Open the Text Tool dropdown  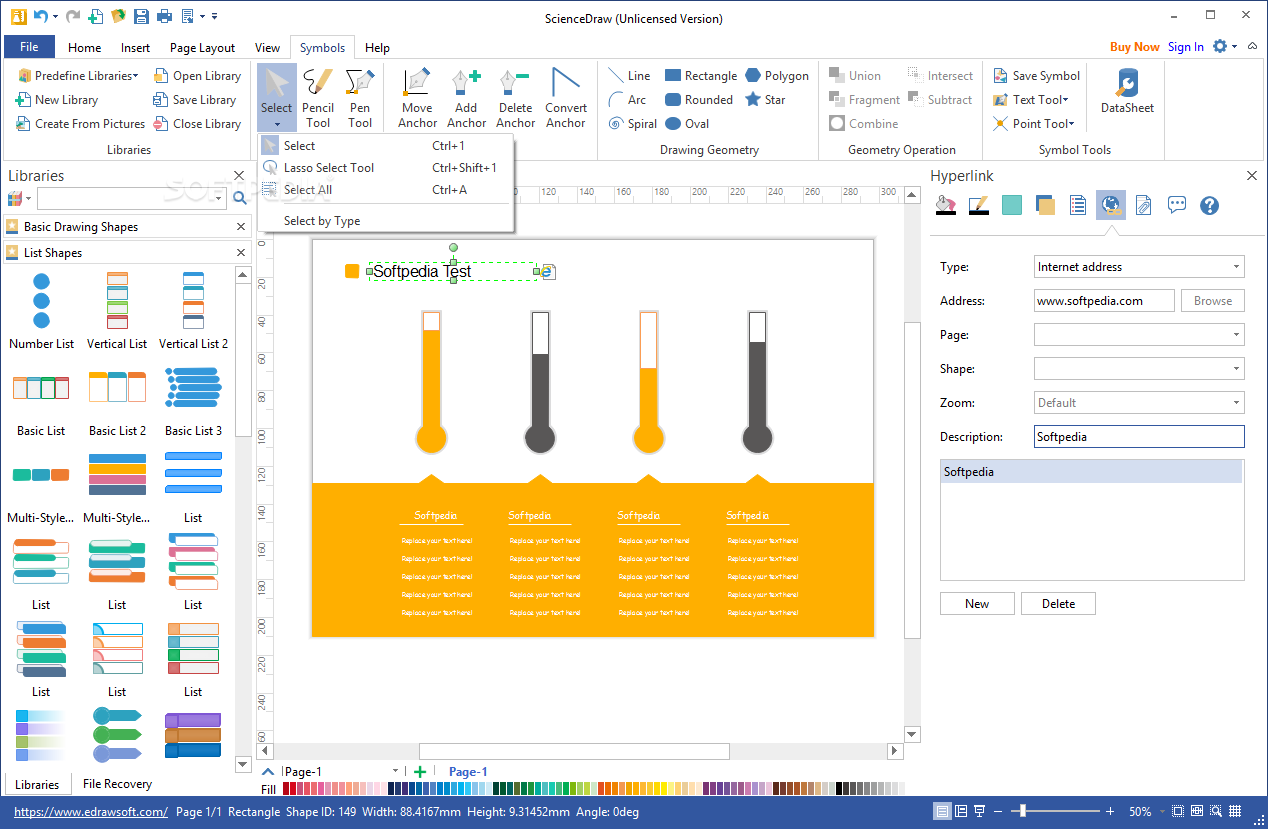[1031, 100]
